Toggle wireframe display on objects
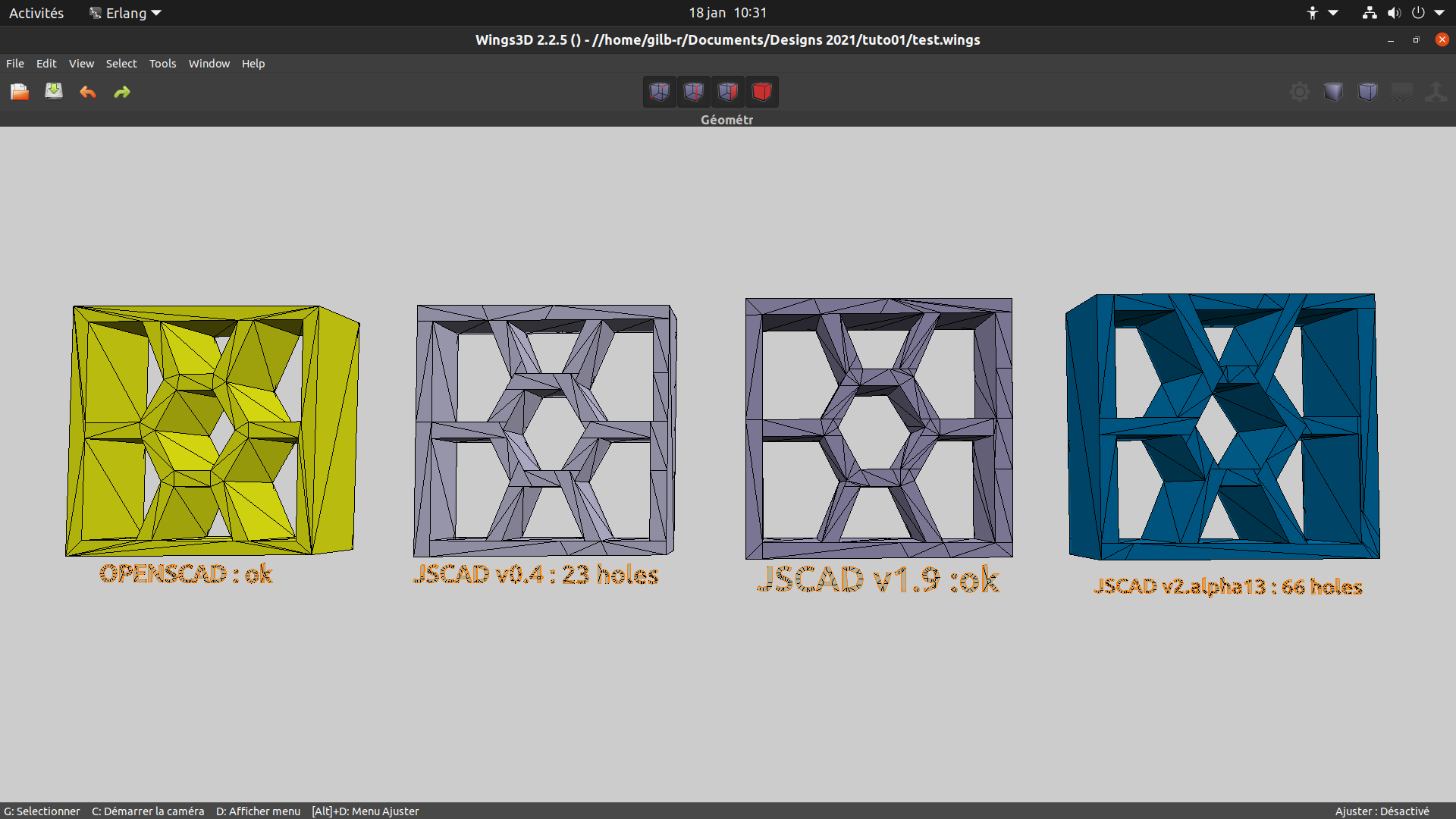This screenshot has height=819, width=1456. point(1367,91)
